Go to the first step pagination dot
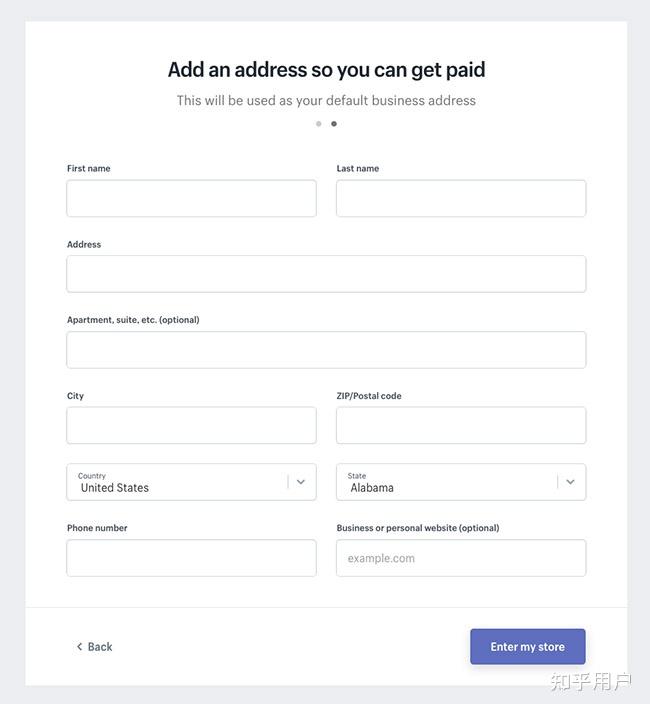This screenshot has width=650, height=704. (318, 124)
